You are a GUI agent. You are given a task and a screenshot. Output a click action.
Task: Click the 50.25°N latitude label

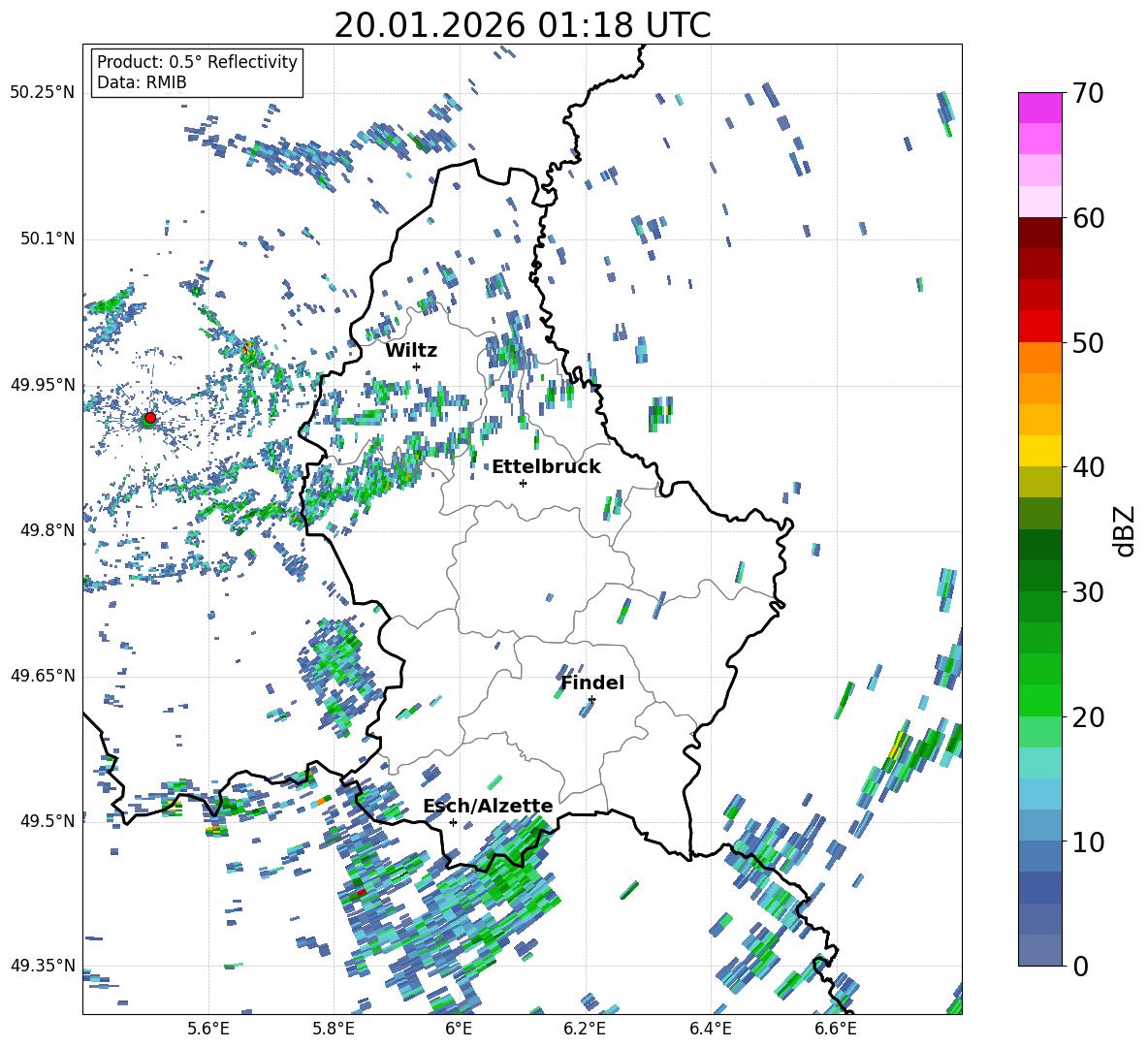[43, 93]
